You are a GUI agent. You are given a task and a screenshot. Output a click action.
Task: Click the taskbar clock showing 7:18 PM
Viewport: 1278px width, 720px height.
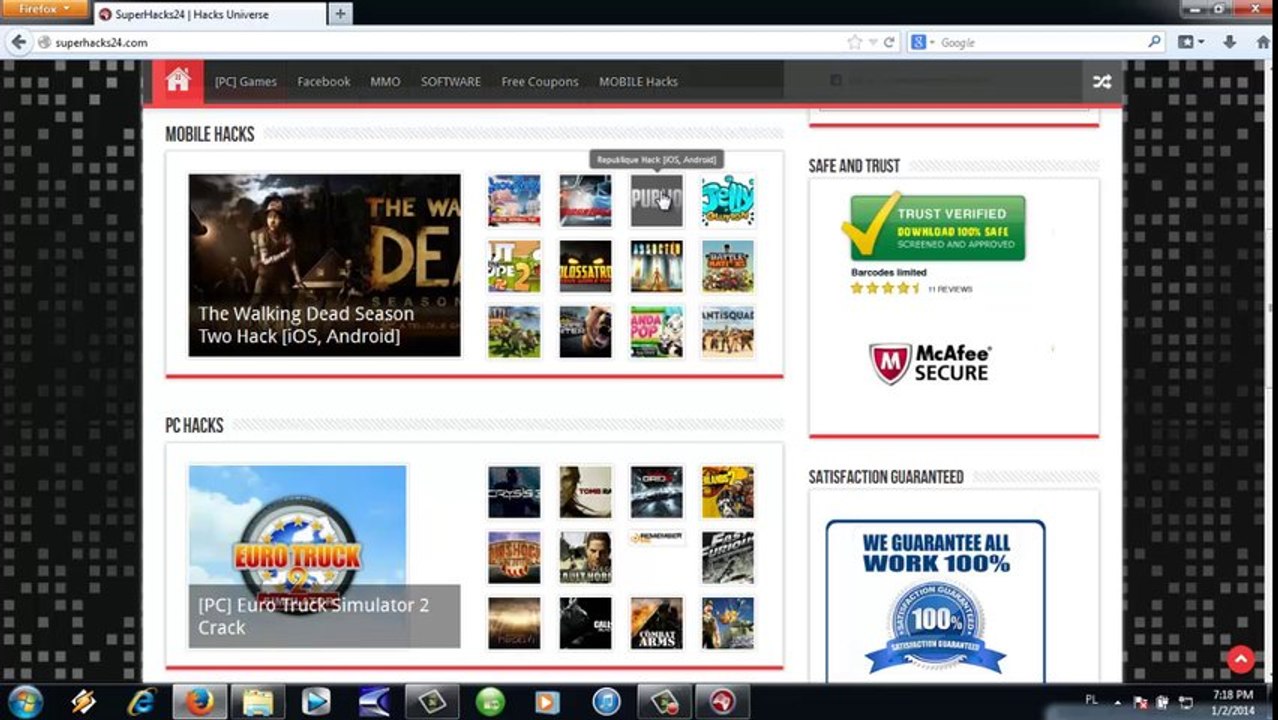1232,701
